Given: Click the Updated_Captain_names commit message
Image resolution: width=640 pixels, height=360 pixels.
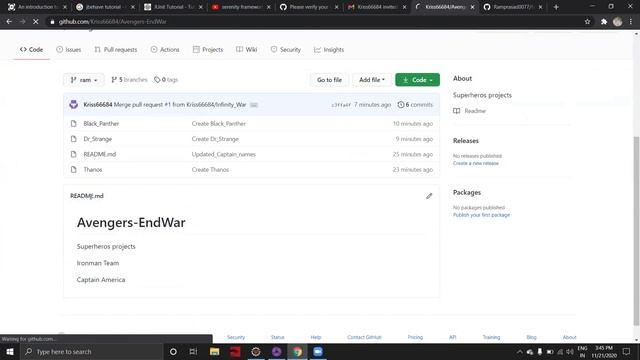Looking at the screenshot, I should pyautogui.click(x=224, y=154).
